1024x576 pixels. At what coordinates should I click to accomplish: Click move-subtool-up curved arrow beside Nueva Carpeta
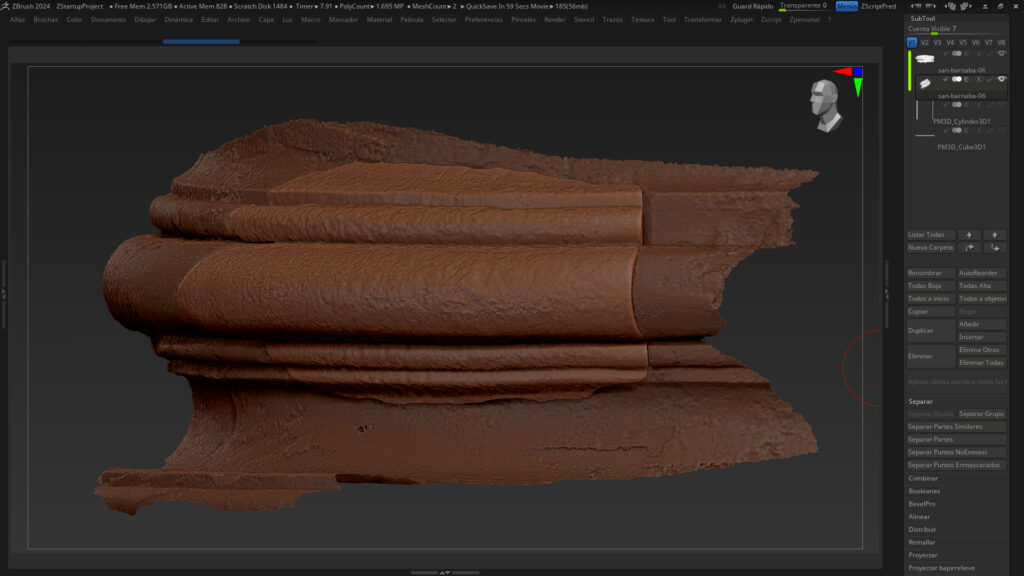(969, 247)
